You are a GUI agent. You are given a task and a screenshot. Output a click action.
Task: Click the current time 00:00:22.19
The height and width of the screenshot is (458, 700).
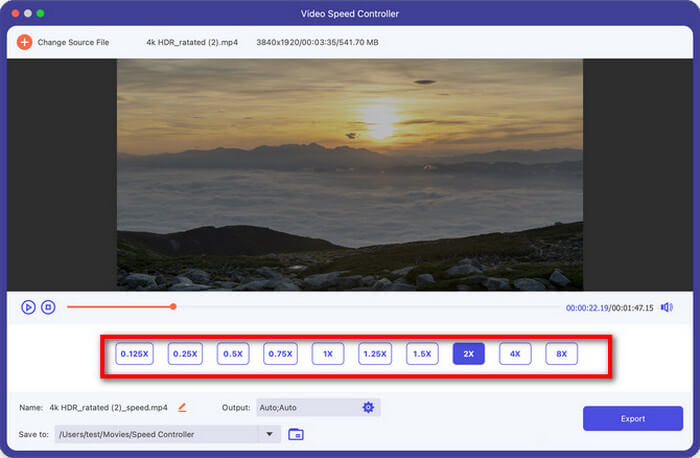[587, 308]
